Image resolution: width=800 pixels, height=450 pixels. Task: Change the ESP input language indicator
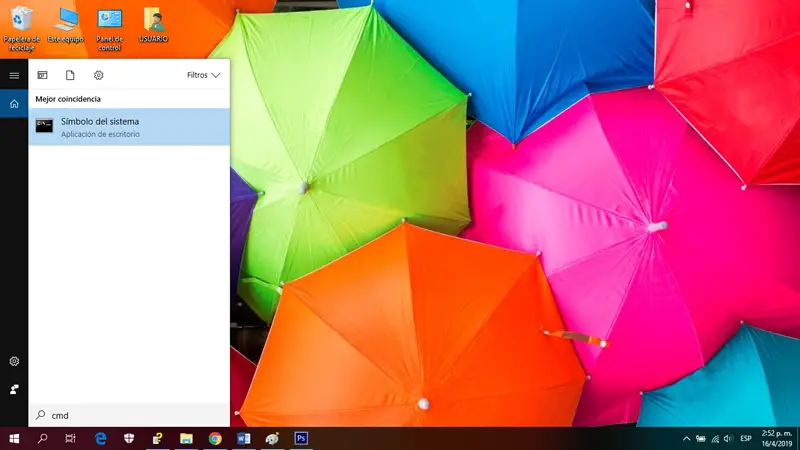(x=746, y=439)
